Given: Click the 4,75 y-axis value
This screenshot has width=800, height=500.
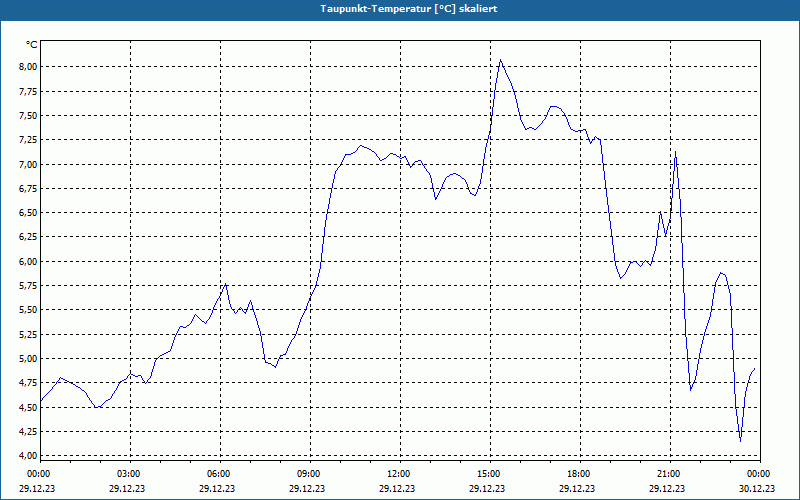Looking at the screenshot, I should 29,383.
